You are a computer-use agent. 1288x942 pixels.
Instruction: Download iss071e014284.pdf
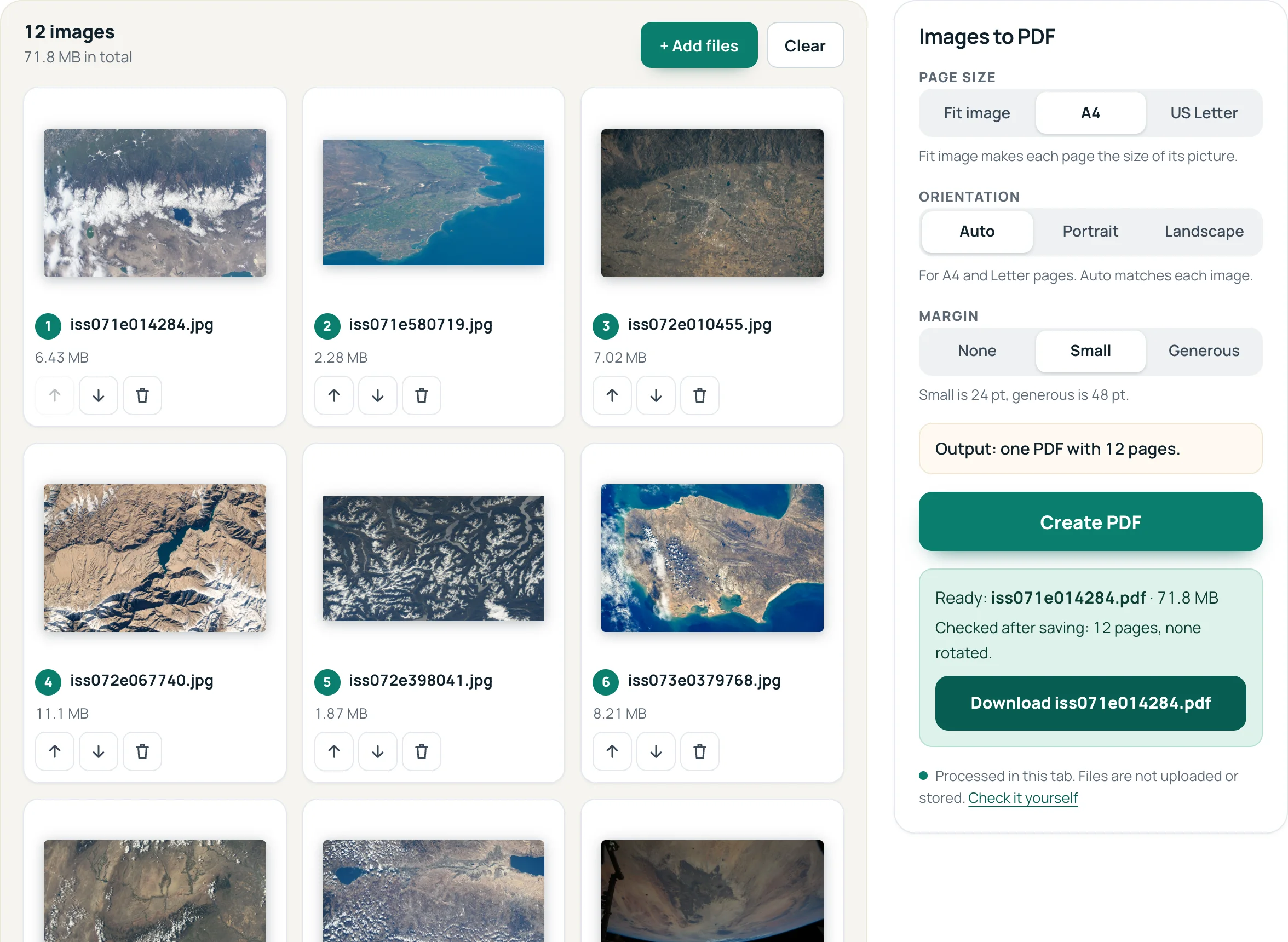point(1090,703)
